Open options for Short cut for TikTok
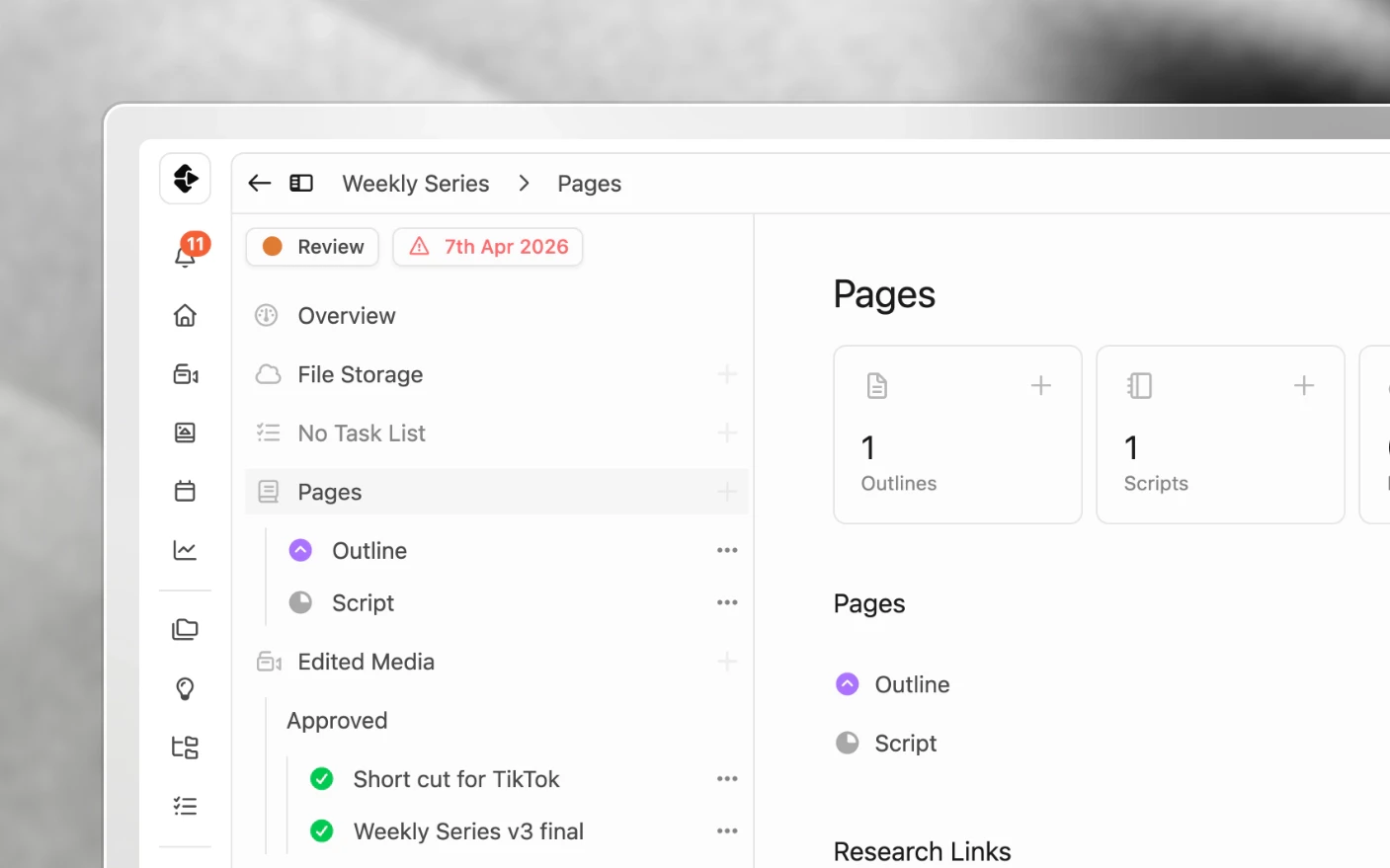This screenshot has width=1390, height=868. tap(727, 779)
